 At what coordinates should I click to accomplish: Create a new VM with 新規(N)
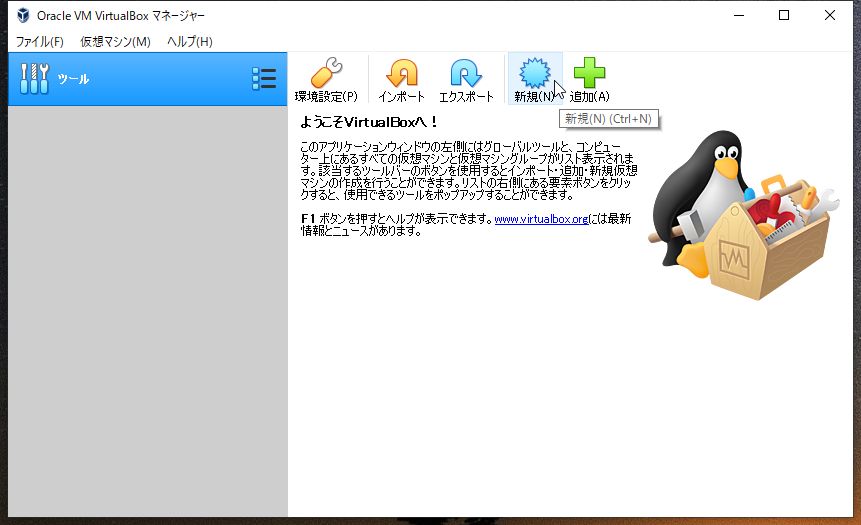pyautogui.click(x=535, y=80)
